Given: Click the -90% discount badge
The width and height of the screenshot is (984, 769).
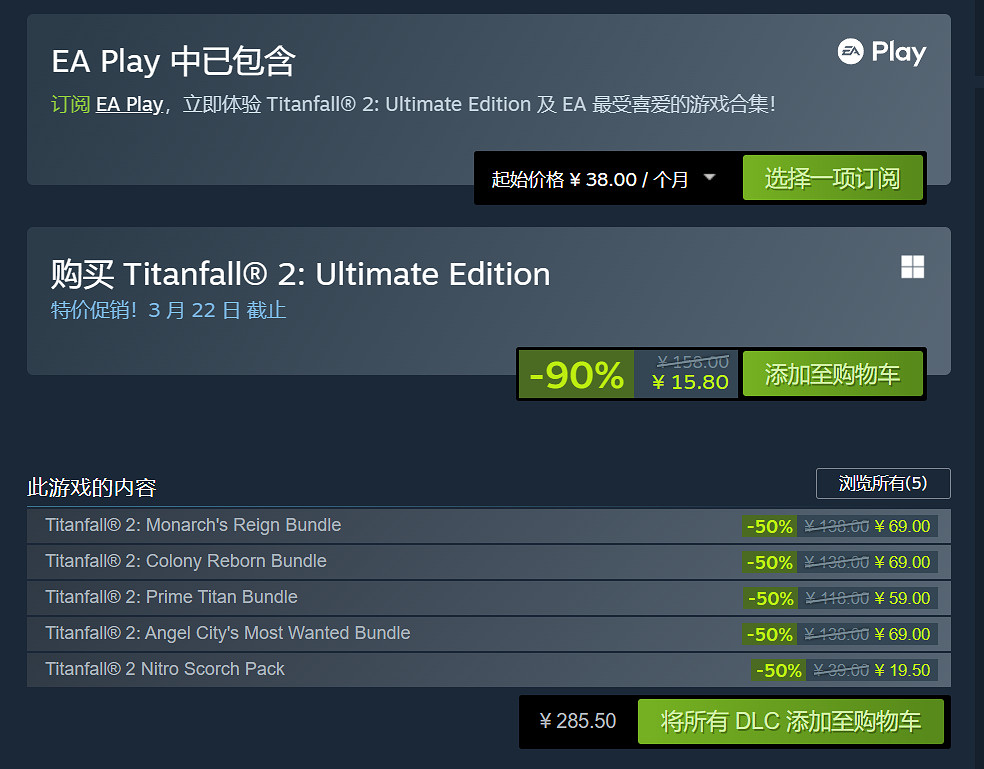Looking at the screenshot, I should coord(577,375).
